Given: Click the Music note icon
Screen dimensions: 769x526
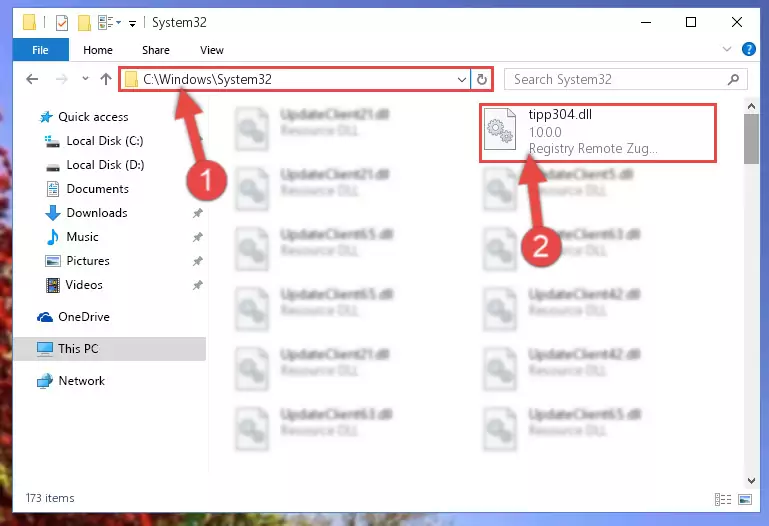Looking at the screenshot, I should tap(52, 237).
